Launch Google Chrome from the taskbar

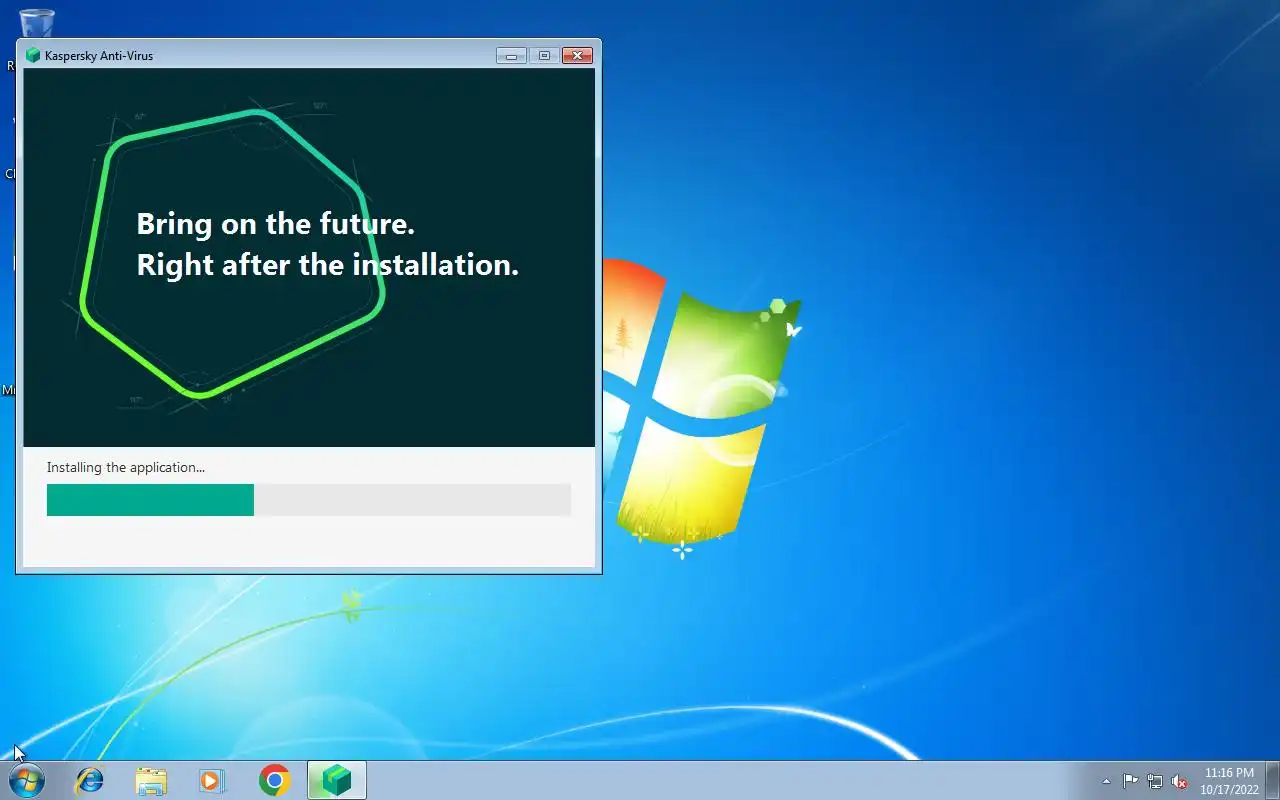pos(274,780)
